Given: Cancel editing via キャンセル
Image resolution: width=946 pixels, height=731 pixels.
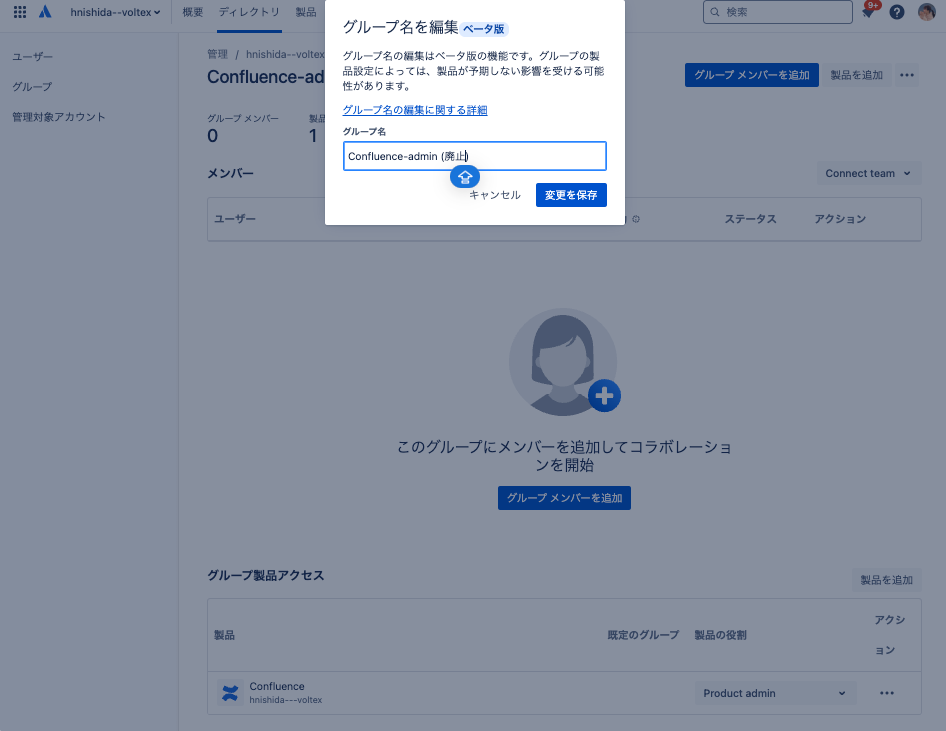Looking at the screenshot, I should (493, 195).
